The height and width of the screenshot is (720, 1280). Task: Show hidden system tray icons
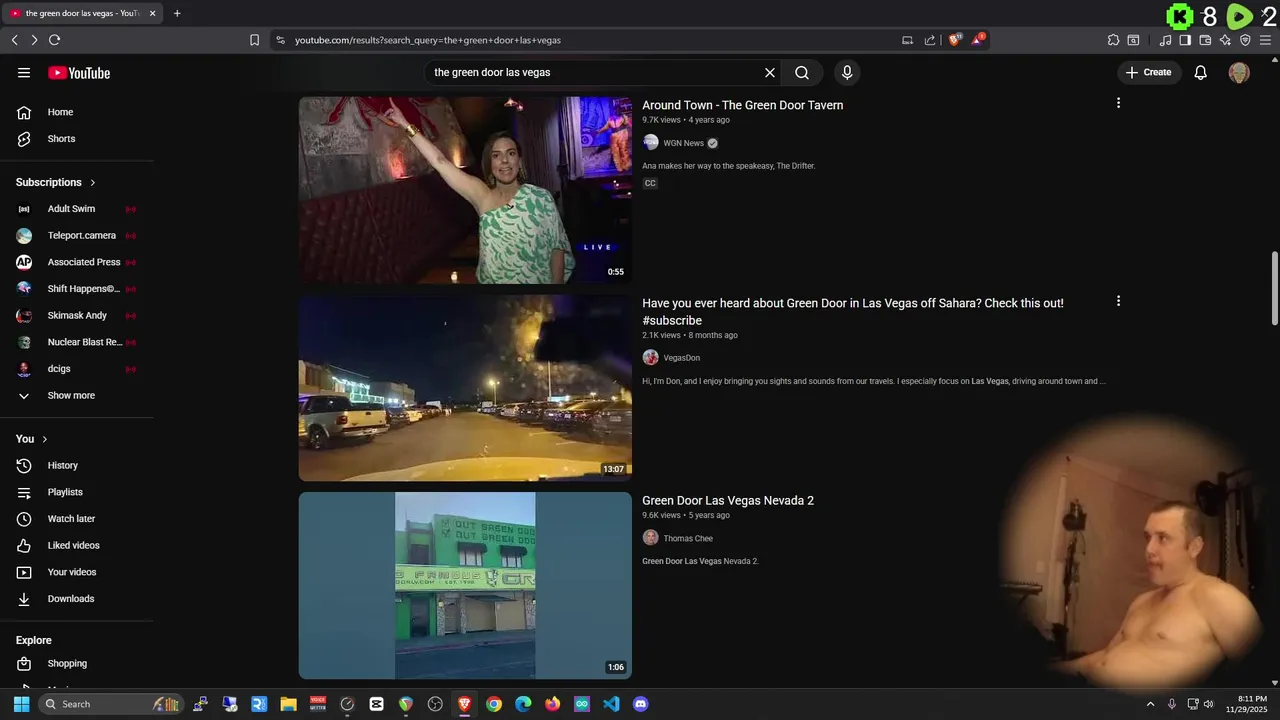pos(1150,704)
